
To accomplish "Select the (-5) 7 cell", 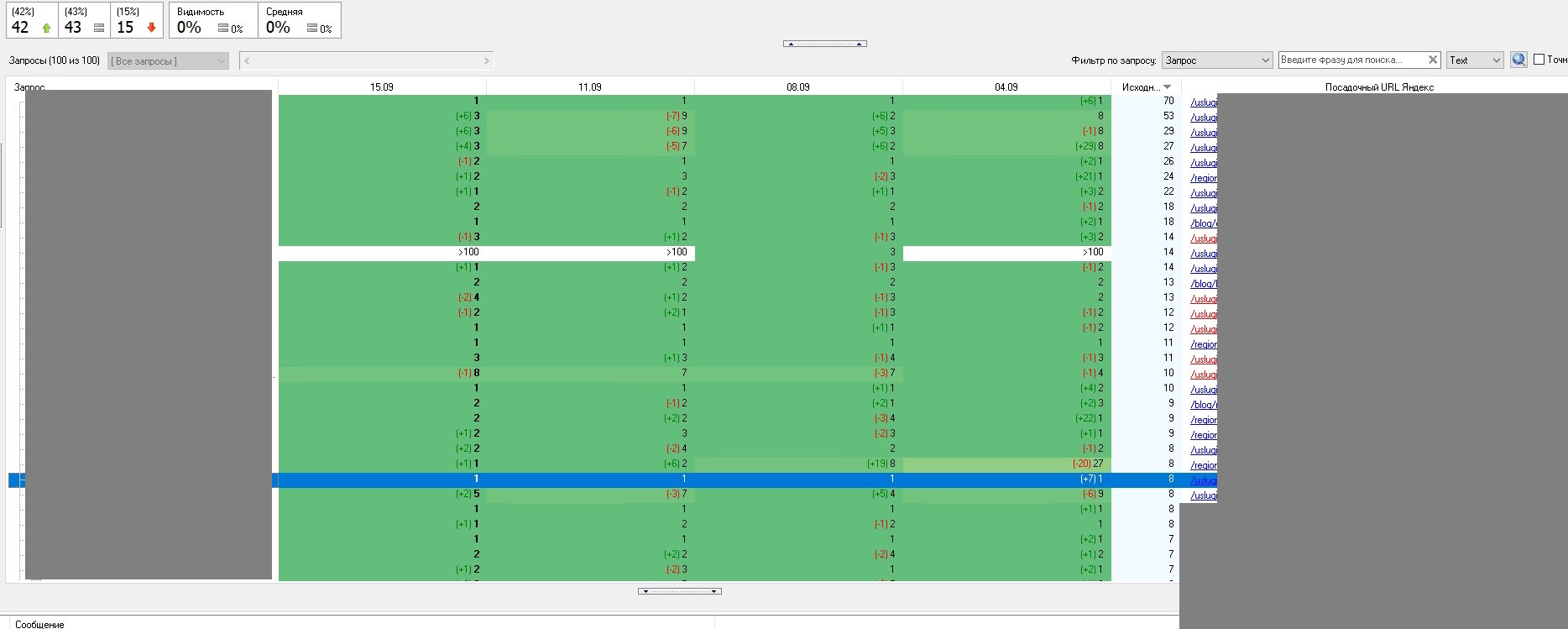I will pyautogui.click(x=590, y=146).
